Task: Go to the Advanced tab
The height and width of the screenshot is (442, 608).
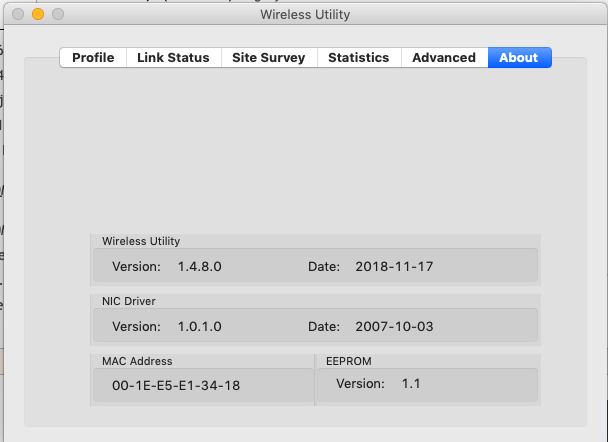Action: 443,58
